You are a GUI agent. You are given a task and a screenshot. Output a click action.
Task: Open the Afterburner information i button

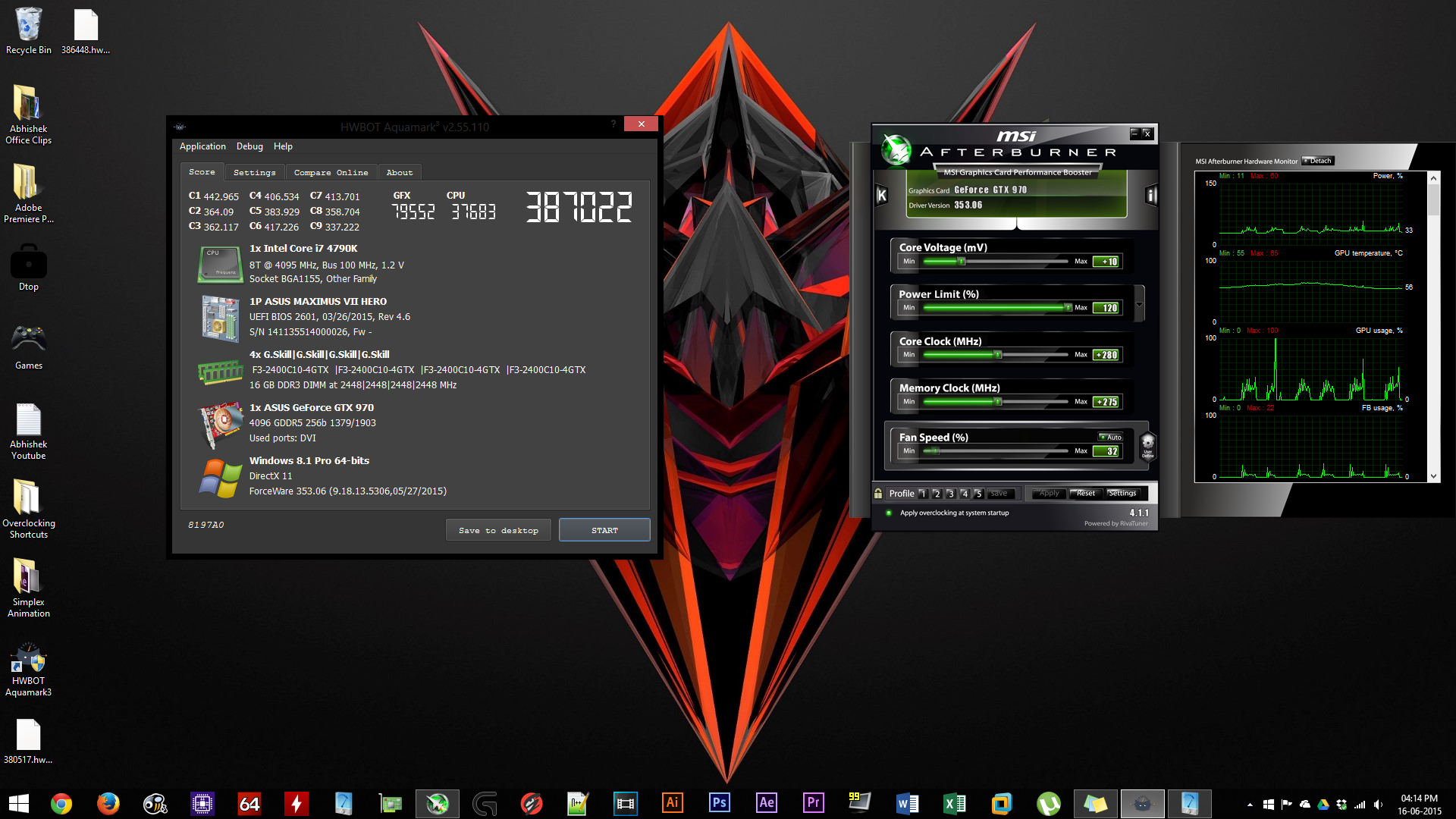point(1151,195)
